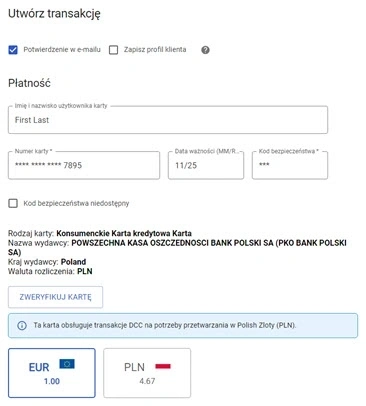Click the Waluta rozliczenia PLN text
The width and height of the screenshot is (366, 406).
tap(50, 271)
